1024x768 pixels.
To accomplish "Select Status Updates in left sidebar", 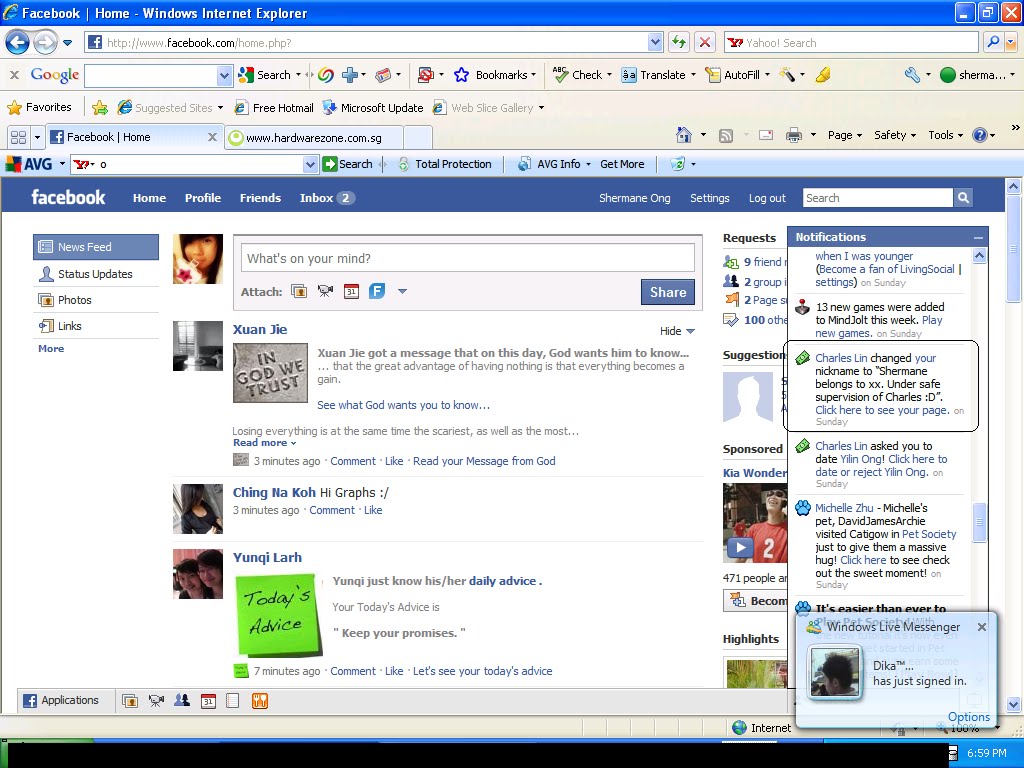I will coord(96,274).
